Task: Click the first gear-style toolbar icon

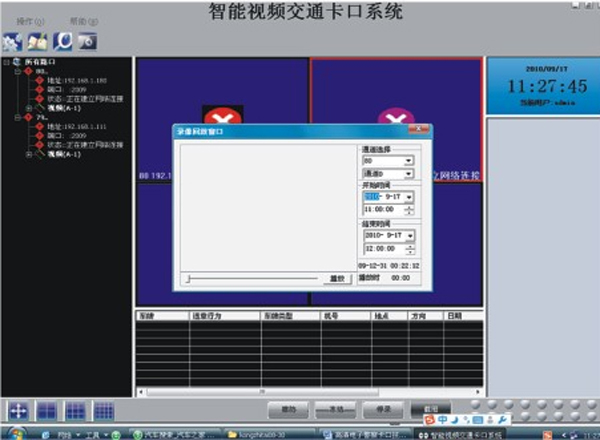Action: pyautogui.click(x=13, y=42)
